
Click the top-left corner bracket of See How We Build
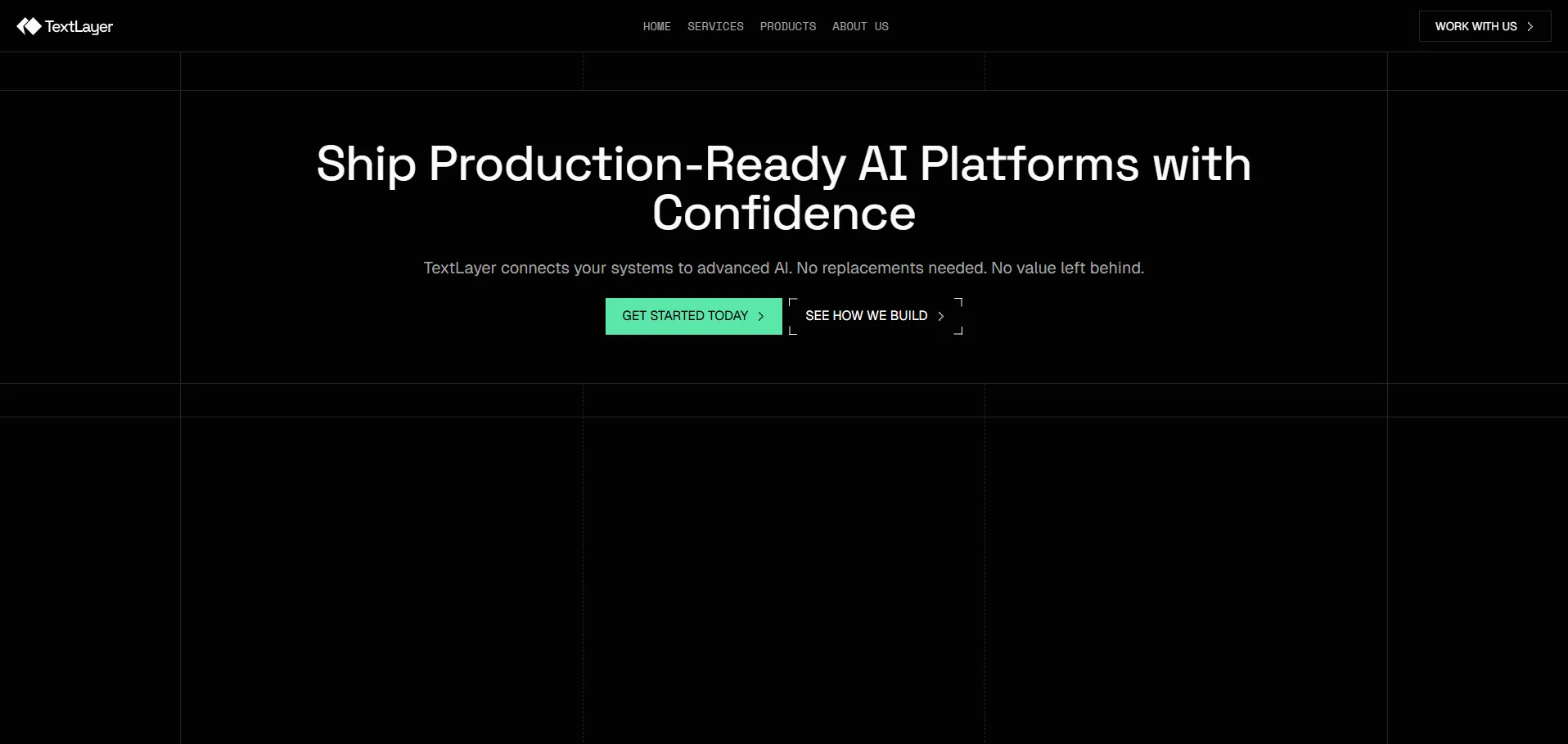coord(792,302)
